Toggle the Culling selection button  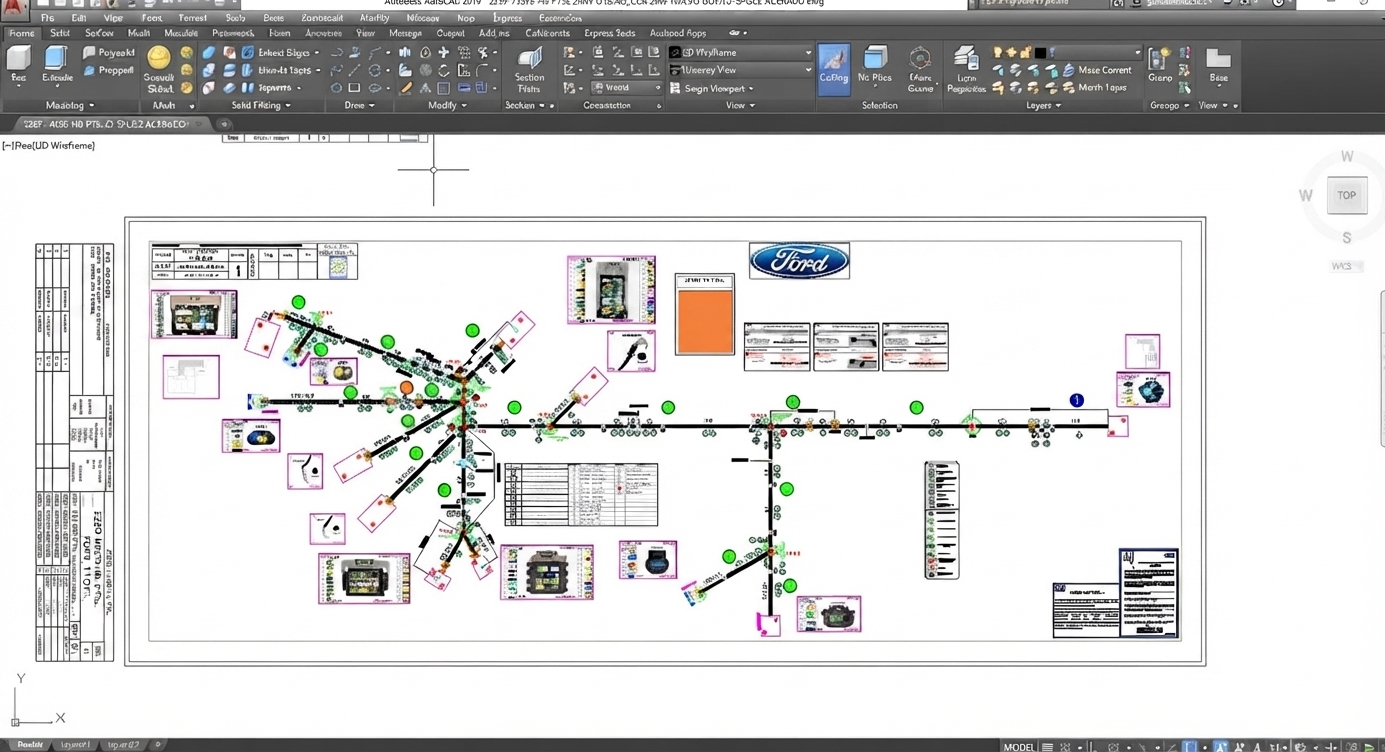[x=833, y=69]
